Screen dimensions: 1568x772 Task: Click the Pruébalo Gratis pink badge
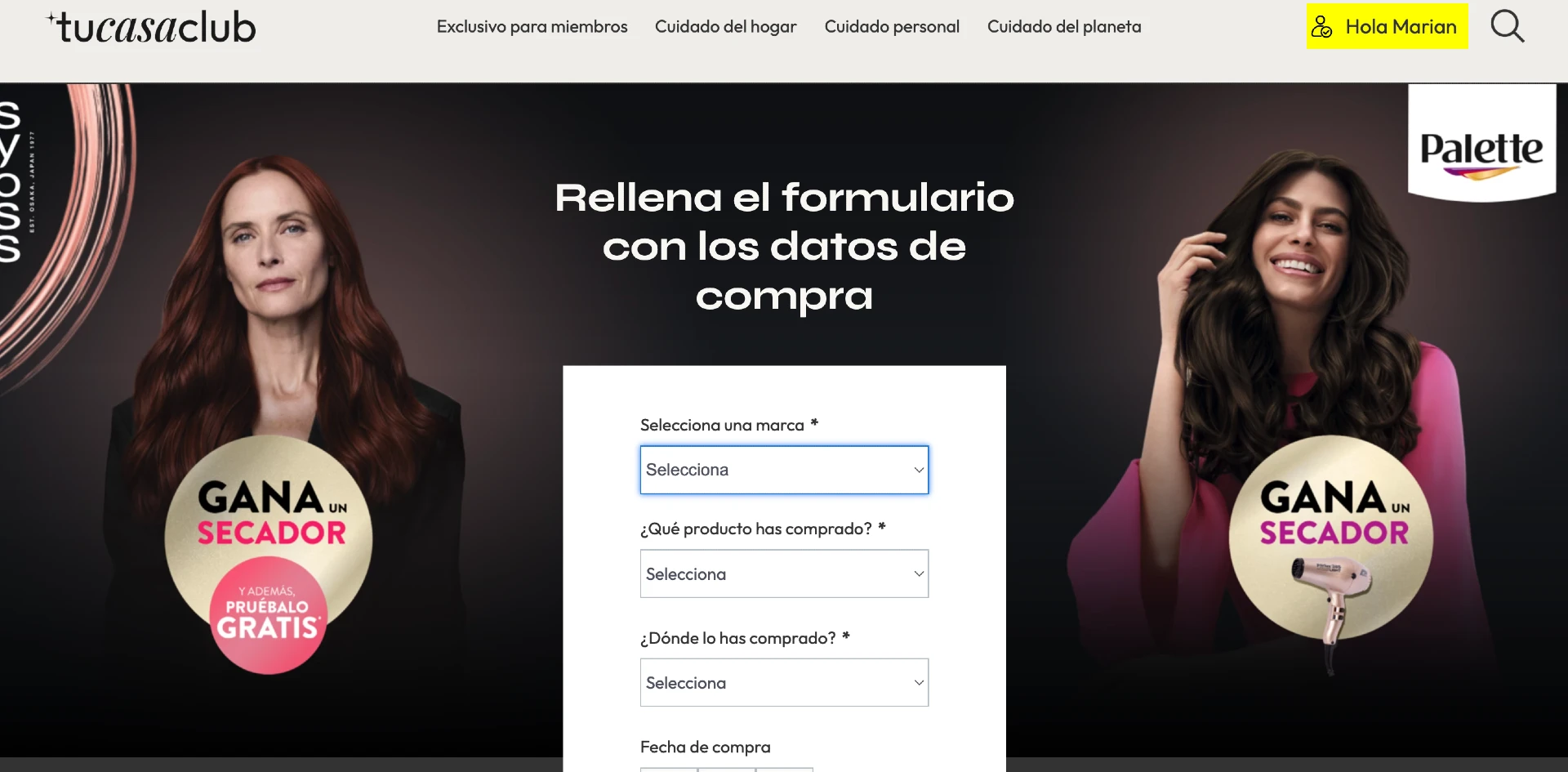pyautogui.click(x=268, y=615)
